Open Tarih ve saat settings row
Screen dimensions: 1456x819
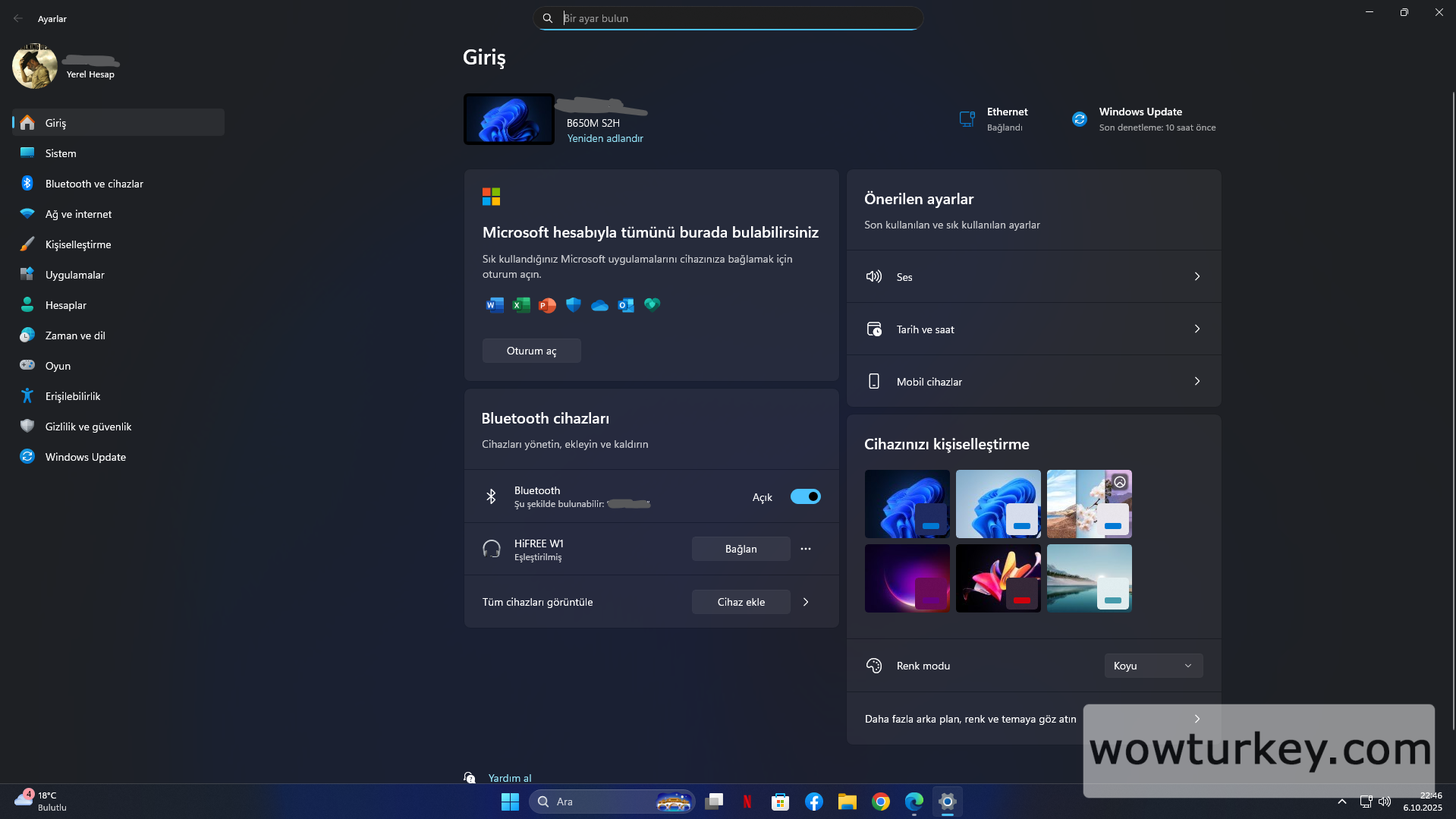tap(1033, 329)
